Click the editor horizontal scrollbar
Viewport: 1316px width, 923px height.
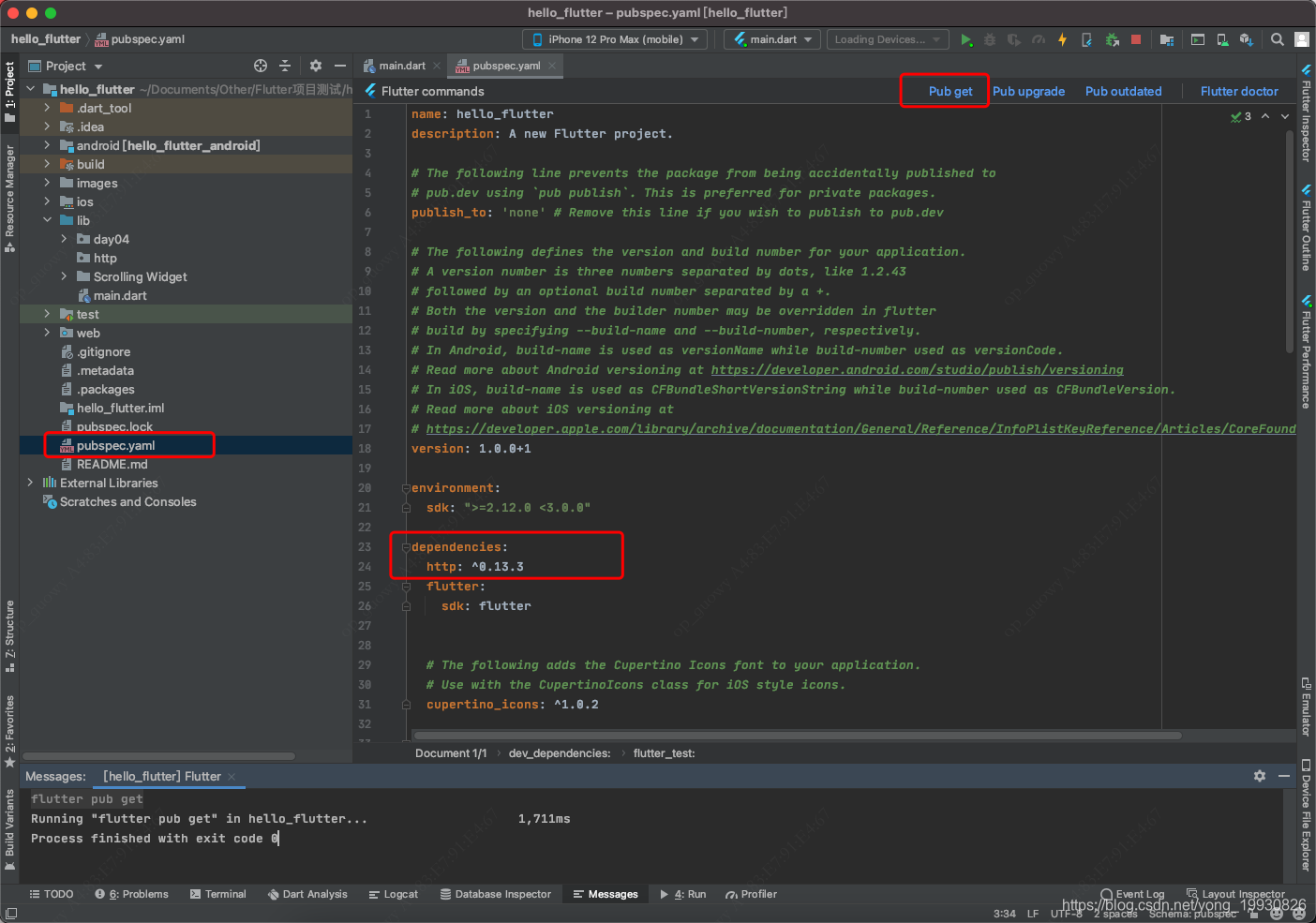pos(797,736)
